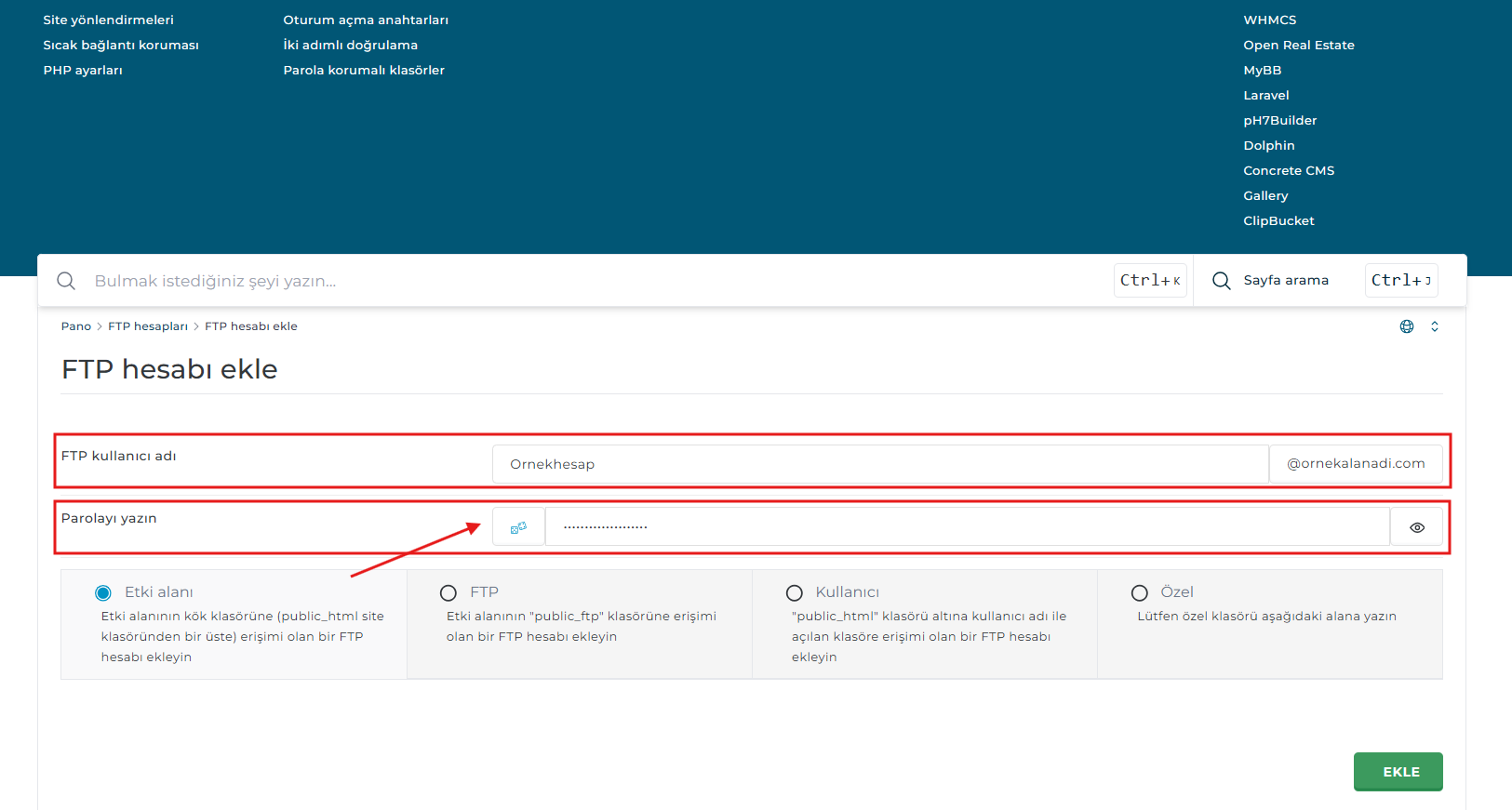Focus the 'Bulmak istediğiniz şeyi yazın' search box
The height and width of the screenshot is (810, 1512).
(595, 281)
